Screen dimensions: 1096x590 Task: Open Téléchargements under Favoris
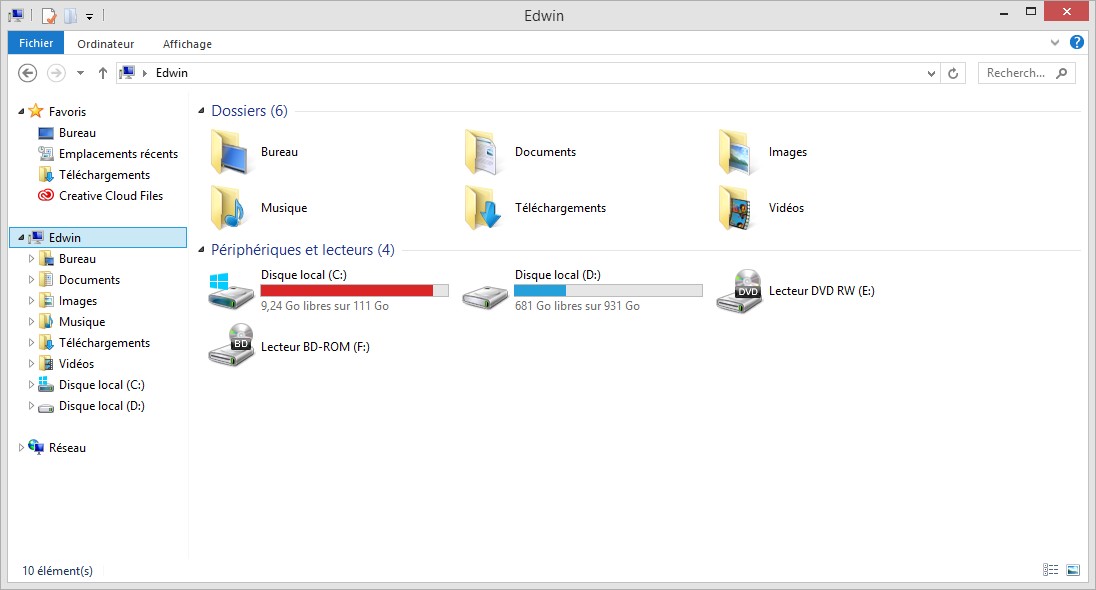point(94,175)
